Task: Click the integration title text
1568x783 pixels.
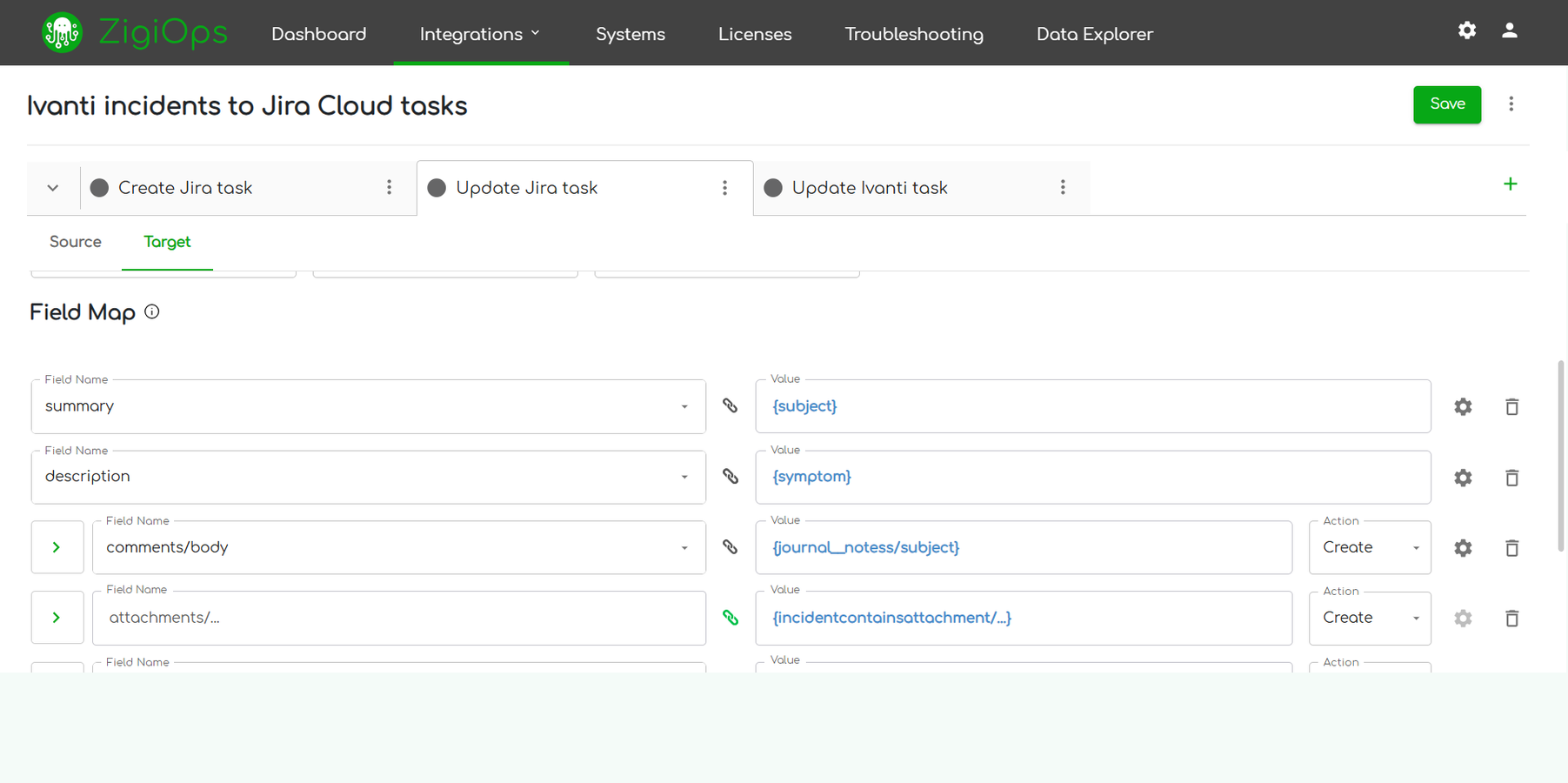Action: (247, 106)
